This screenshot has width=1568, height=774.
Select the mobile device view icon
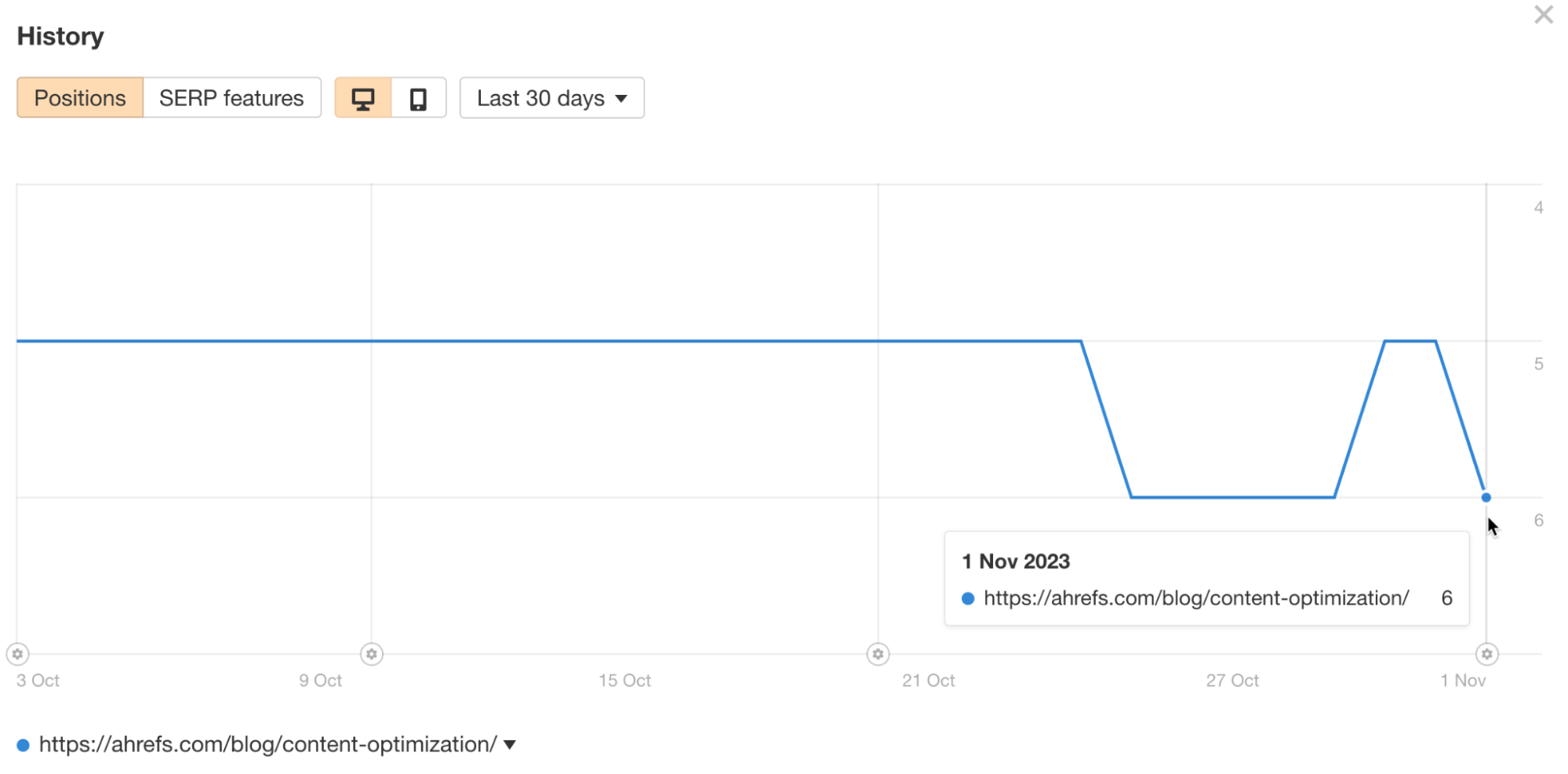coord(418,97)
